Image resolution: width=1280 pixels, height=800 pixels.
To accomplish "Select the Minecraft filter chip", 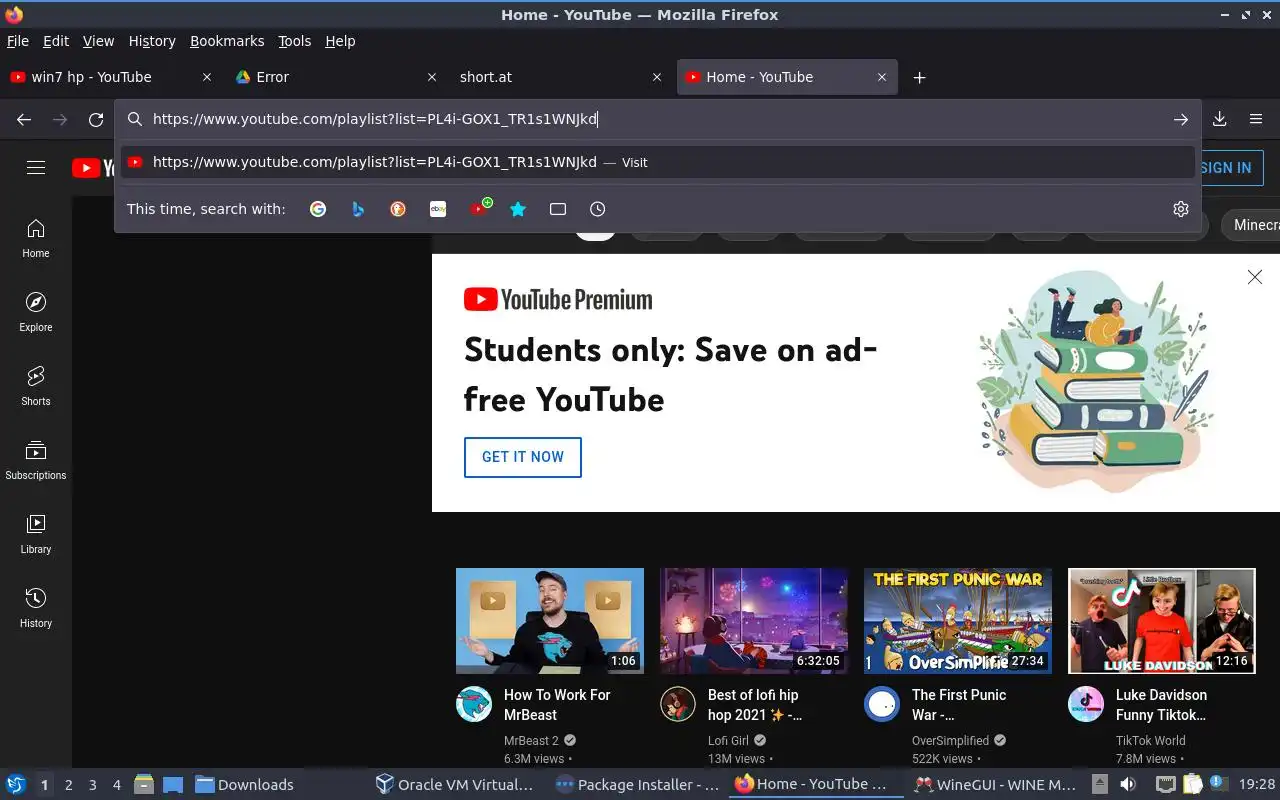I will (1252, 225).
